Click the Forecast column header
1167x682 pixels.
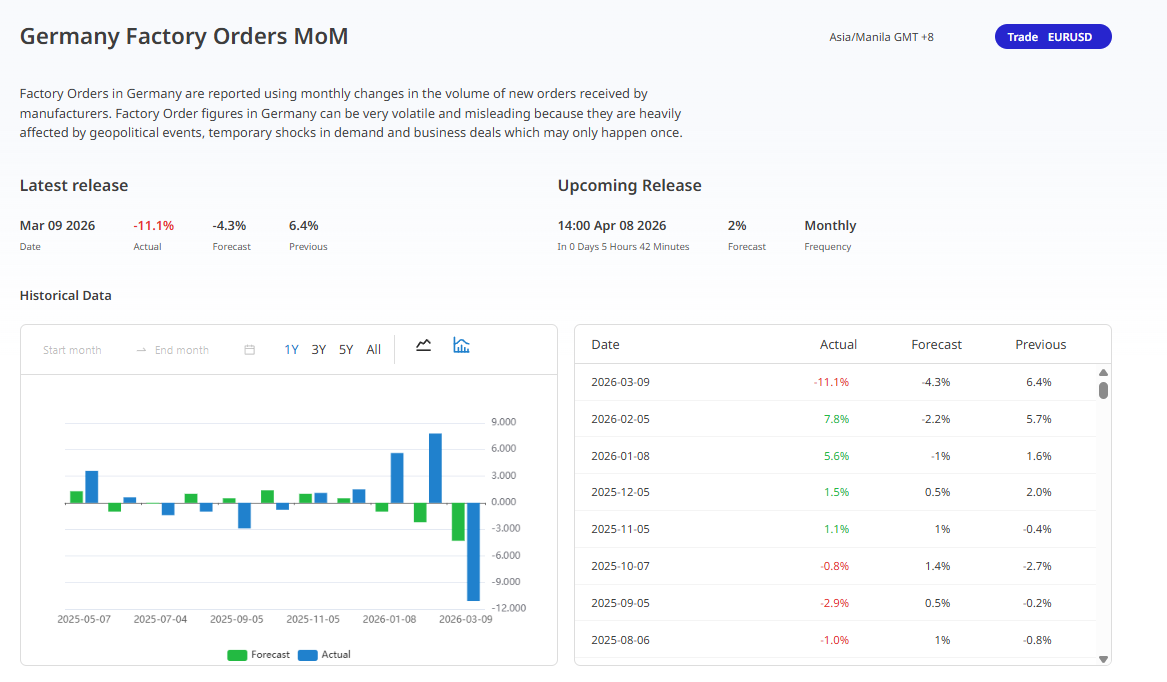pyautogui.click(x=936, y=345)
